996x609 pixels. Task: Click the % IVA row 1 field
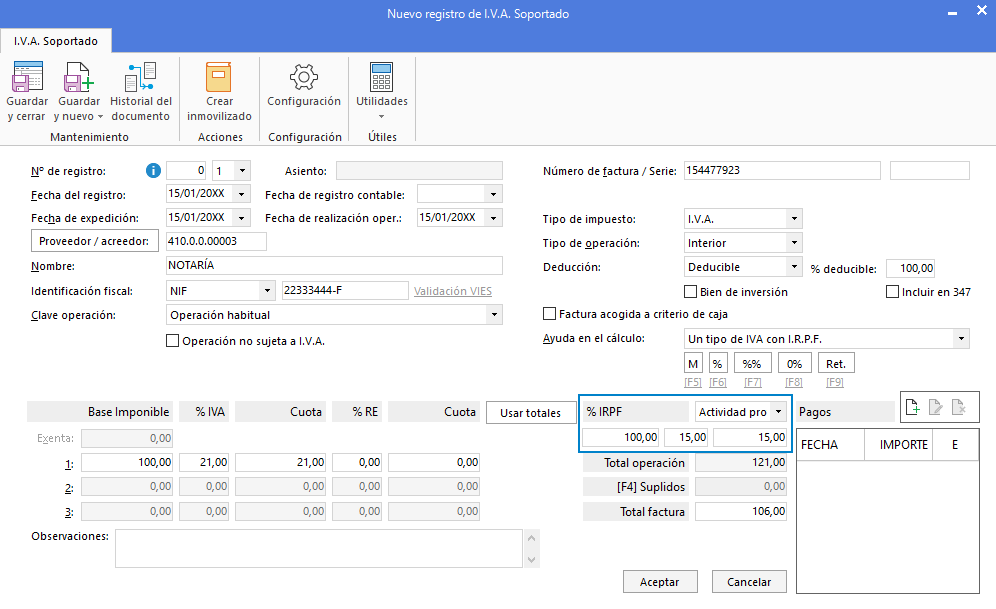click(x=204, y=462)
